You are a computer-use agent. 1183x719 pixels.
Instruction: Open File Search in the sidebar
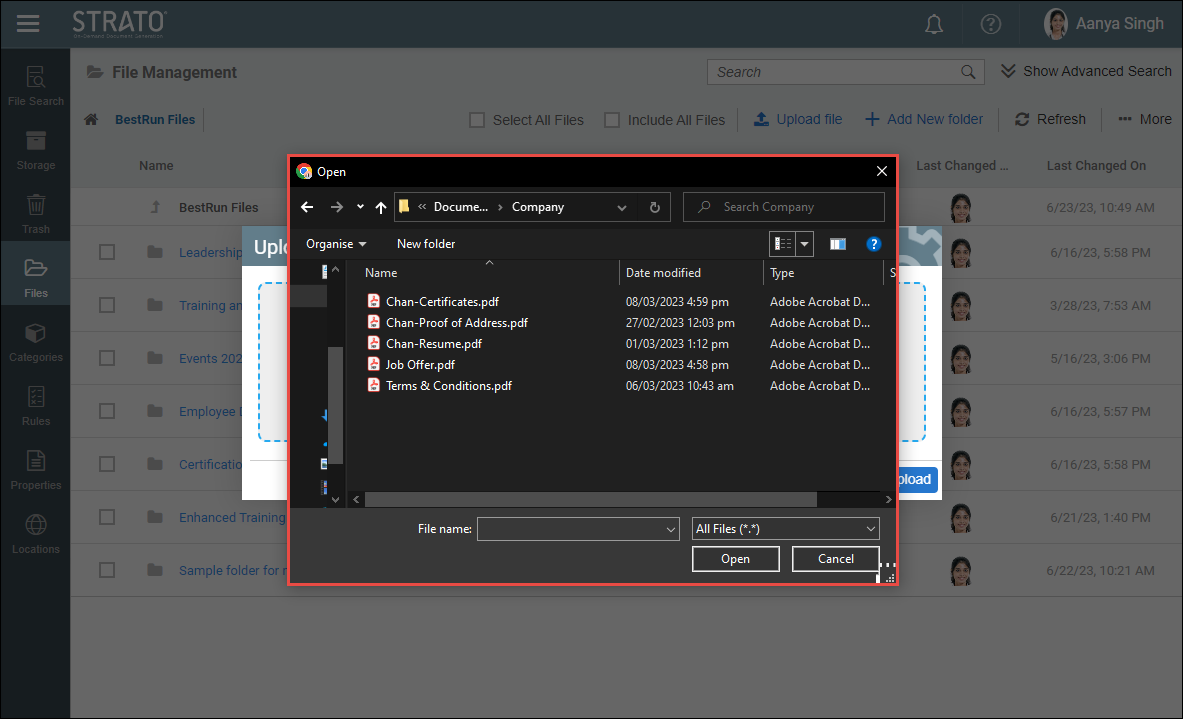point(35,85)
